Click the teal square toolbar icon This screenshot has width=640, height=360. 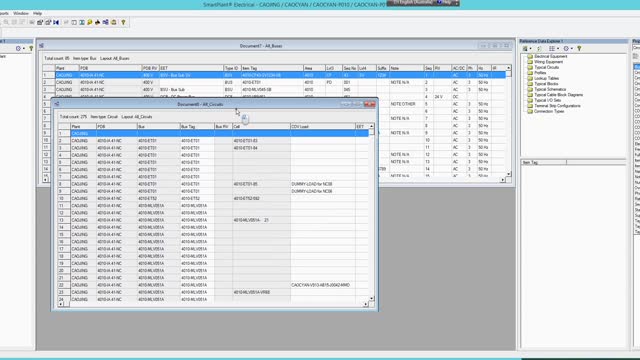[82, 22]
